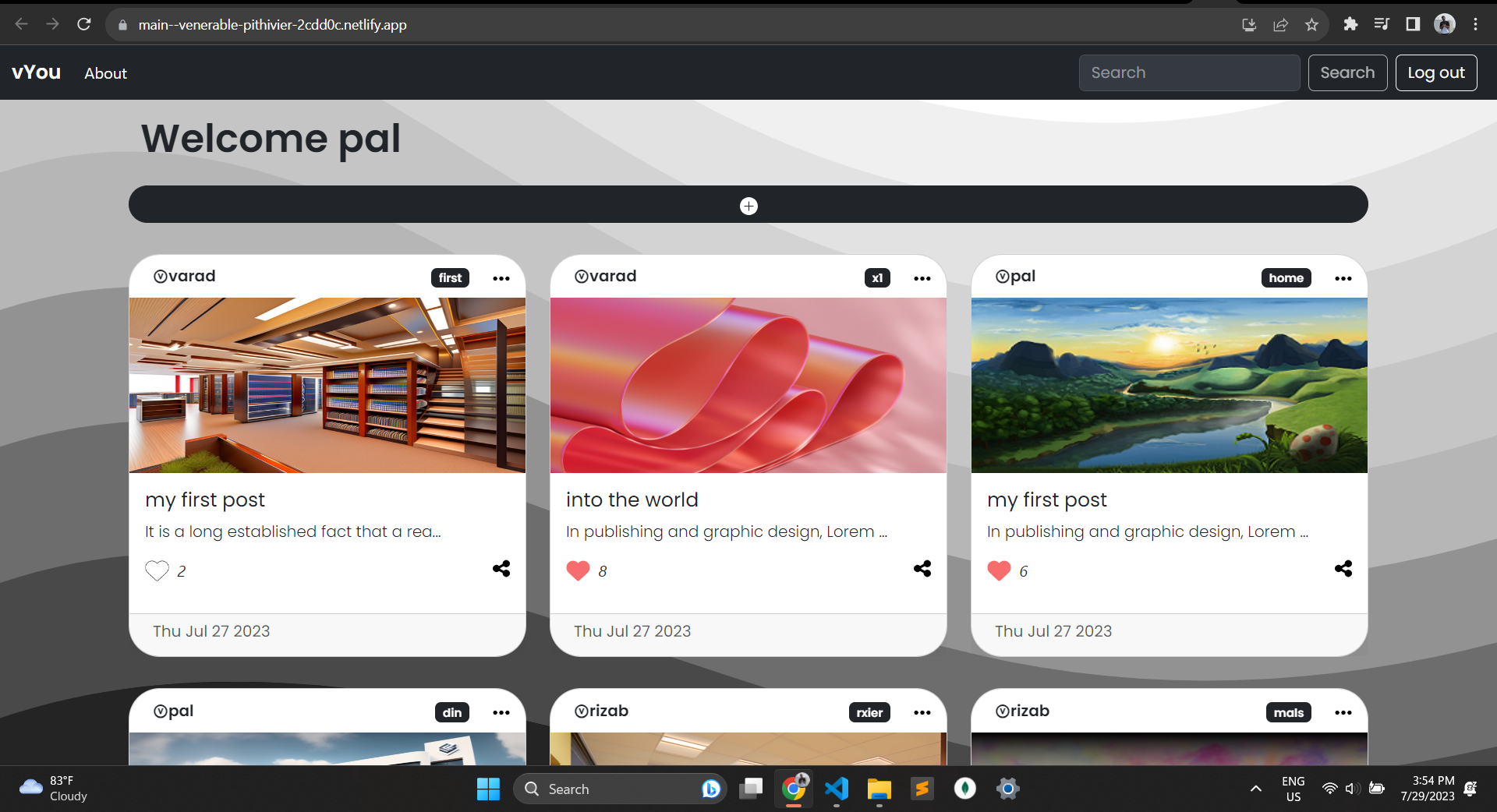Open @rizab profile on 'rxier' card

pos(601,711)
